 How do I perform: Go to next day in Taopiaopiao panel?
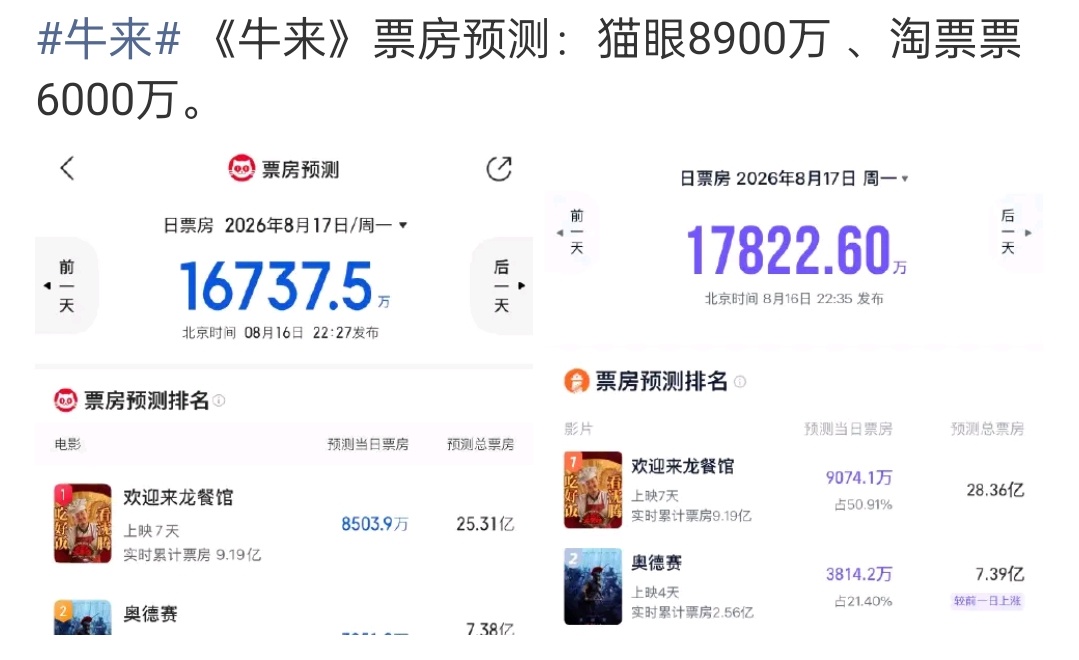pyautogui.click(x=1013, y=233)
